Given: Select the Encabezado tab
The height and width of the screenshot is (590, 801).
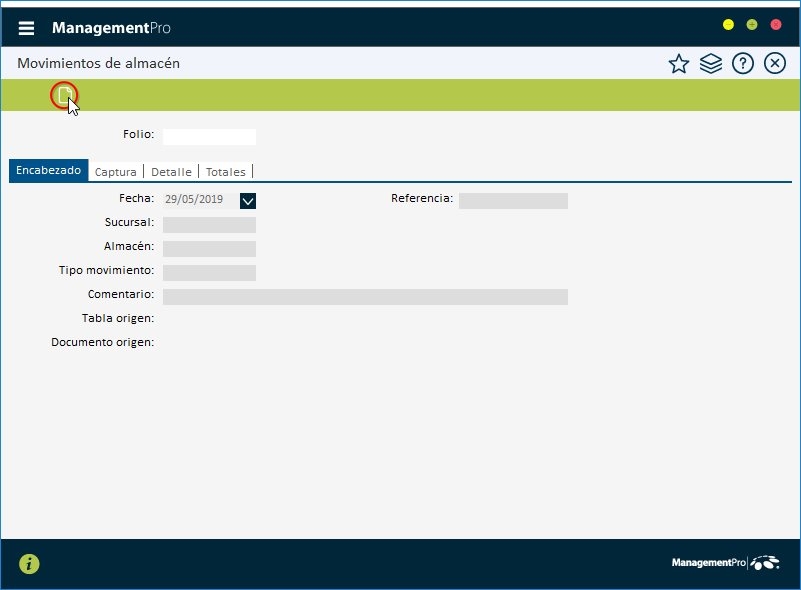Looking at the screenshot, I should click(49, 171).
